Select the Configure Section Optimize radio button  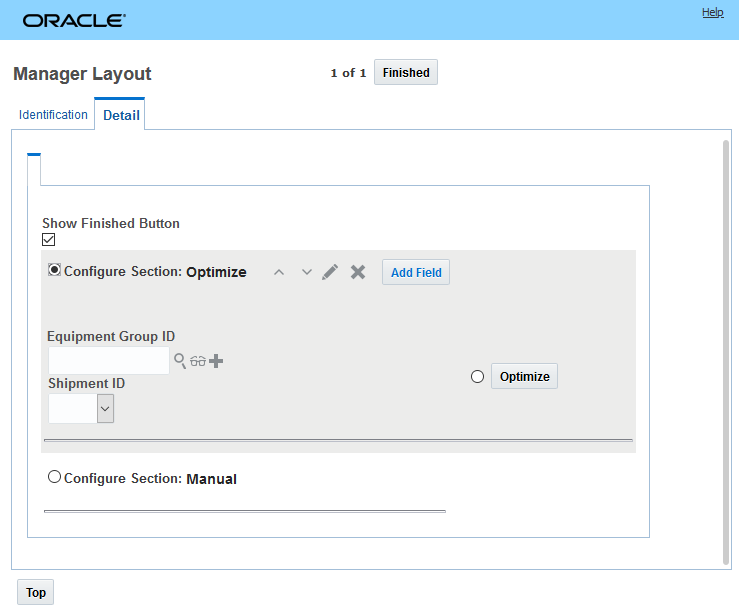point(55,270)
